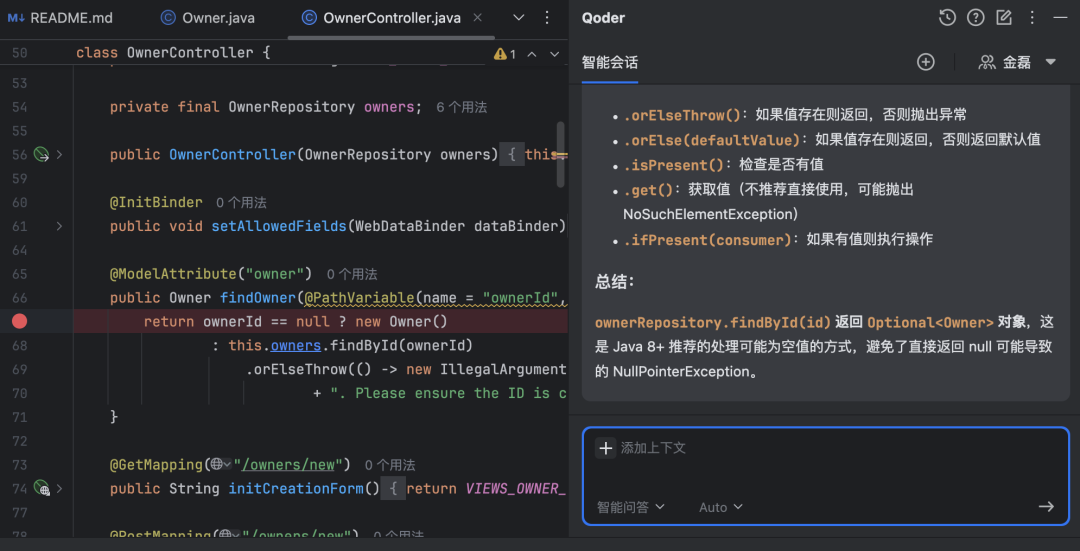The image size is (1080, 551).
Task: Click the 添加上下文 plus button
Action: (605, 448)
